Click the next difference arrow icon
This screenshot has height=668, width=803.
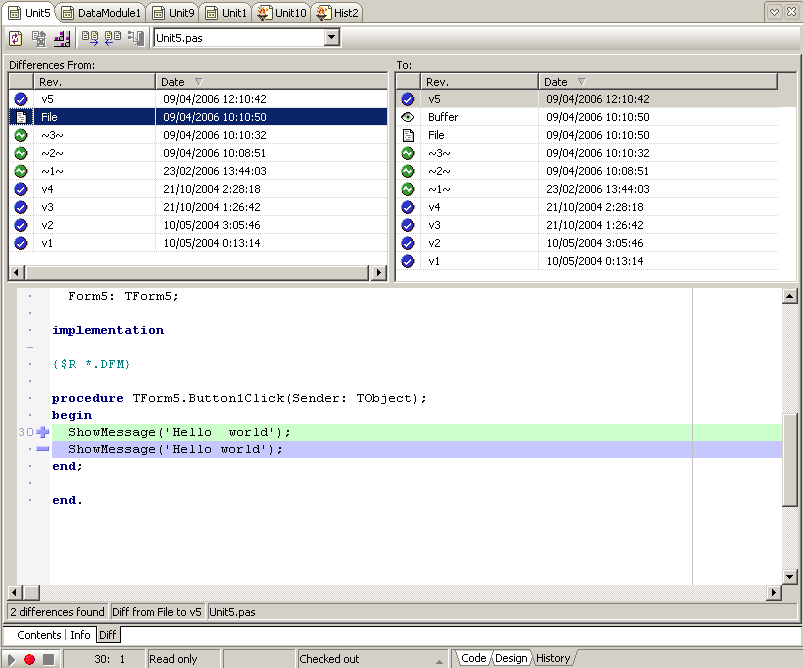[89, 38]
